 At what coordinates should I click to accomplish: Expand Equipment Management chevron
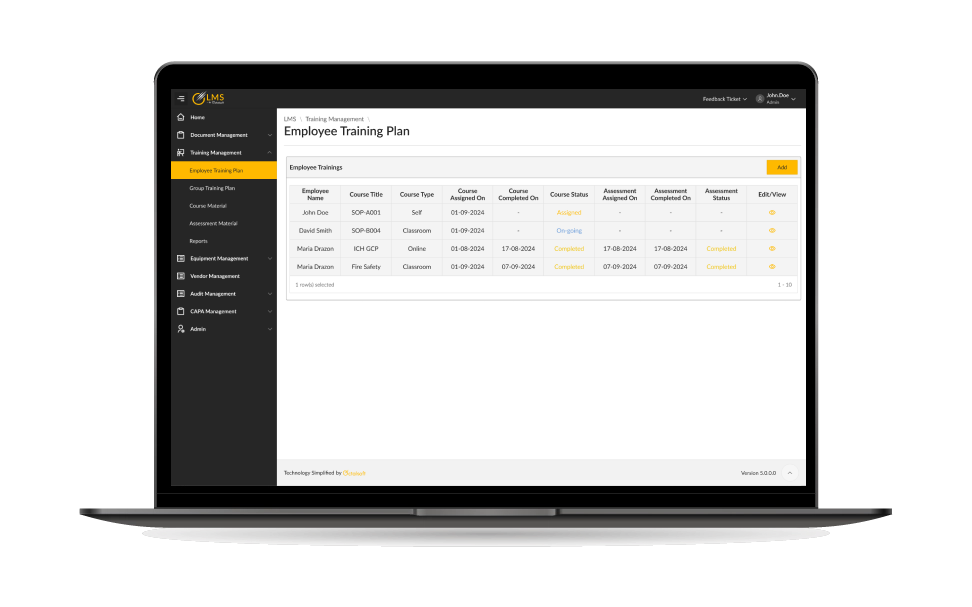pos(270,259)
